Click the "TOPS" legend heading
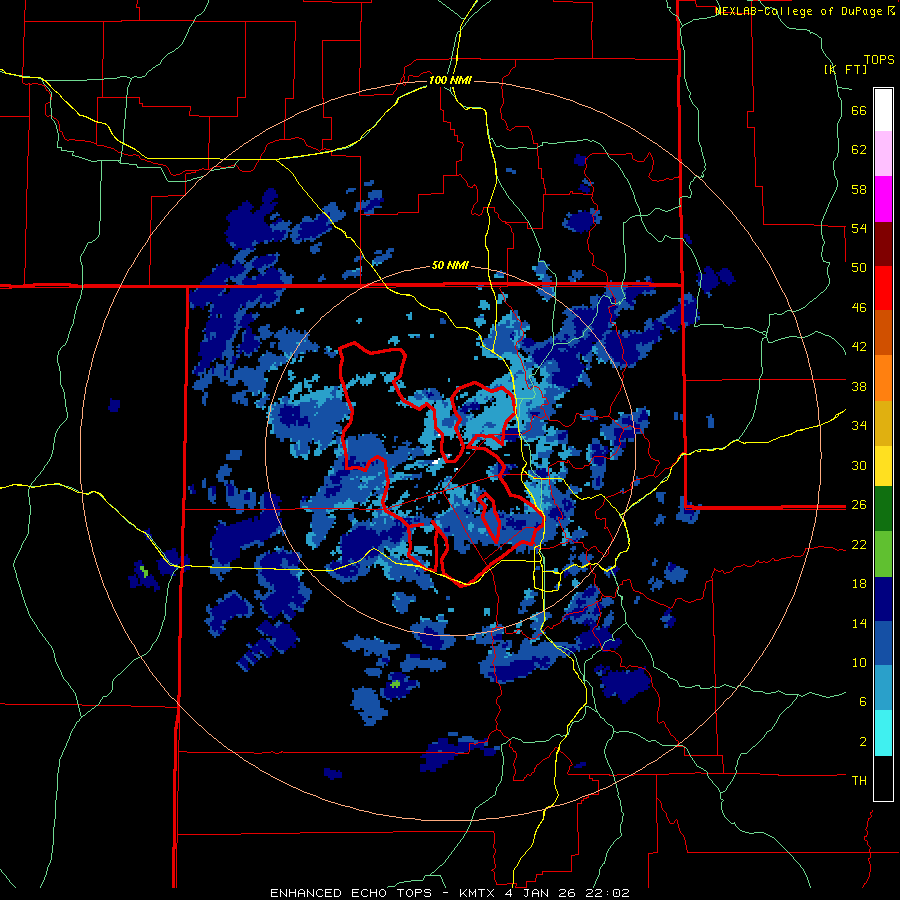The width and height of the screenshot is (900, 900). [879, 59]
